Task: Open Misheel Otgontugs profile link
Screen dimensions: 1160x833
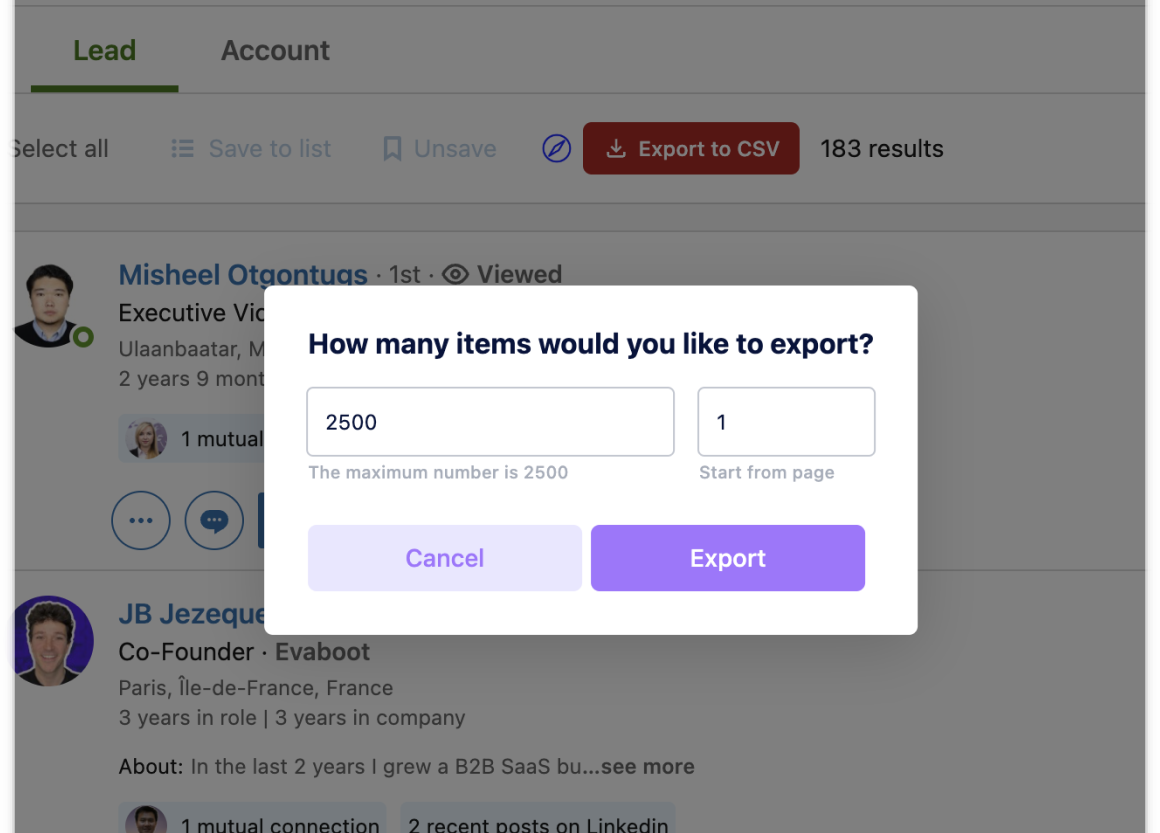Action: (243, 275)
